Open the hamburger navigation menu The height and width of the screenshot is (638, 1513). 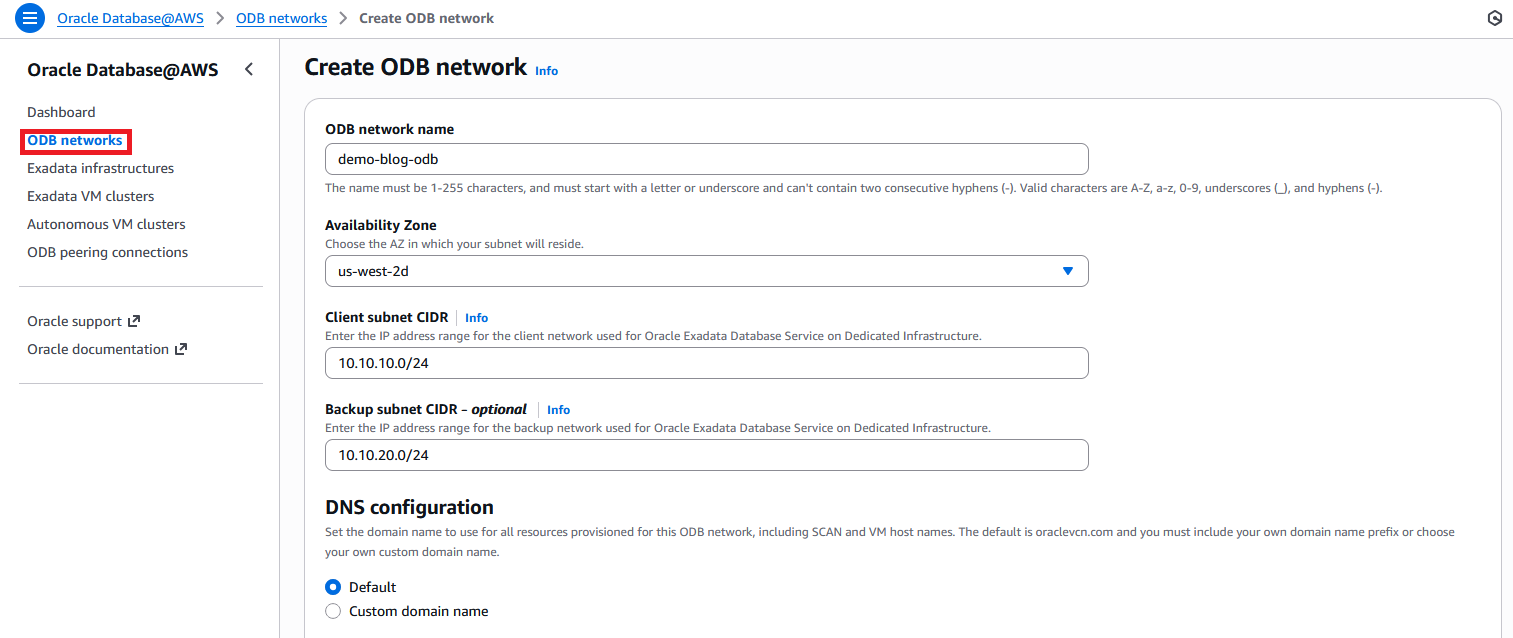pos(30,18)
